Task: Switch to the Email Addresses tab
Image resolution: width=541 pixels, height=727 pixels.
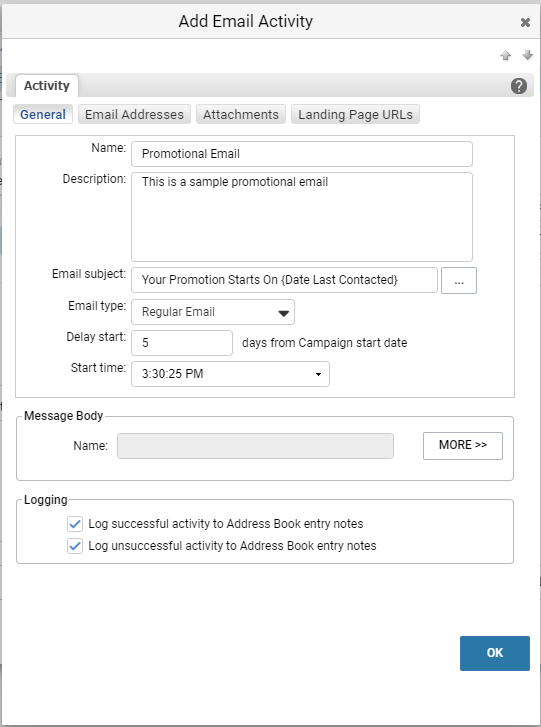Action: click(134, 115)
